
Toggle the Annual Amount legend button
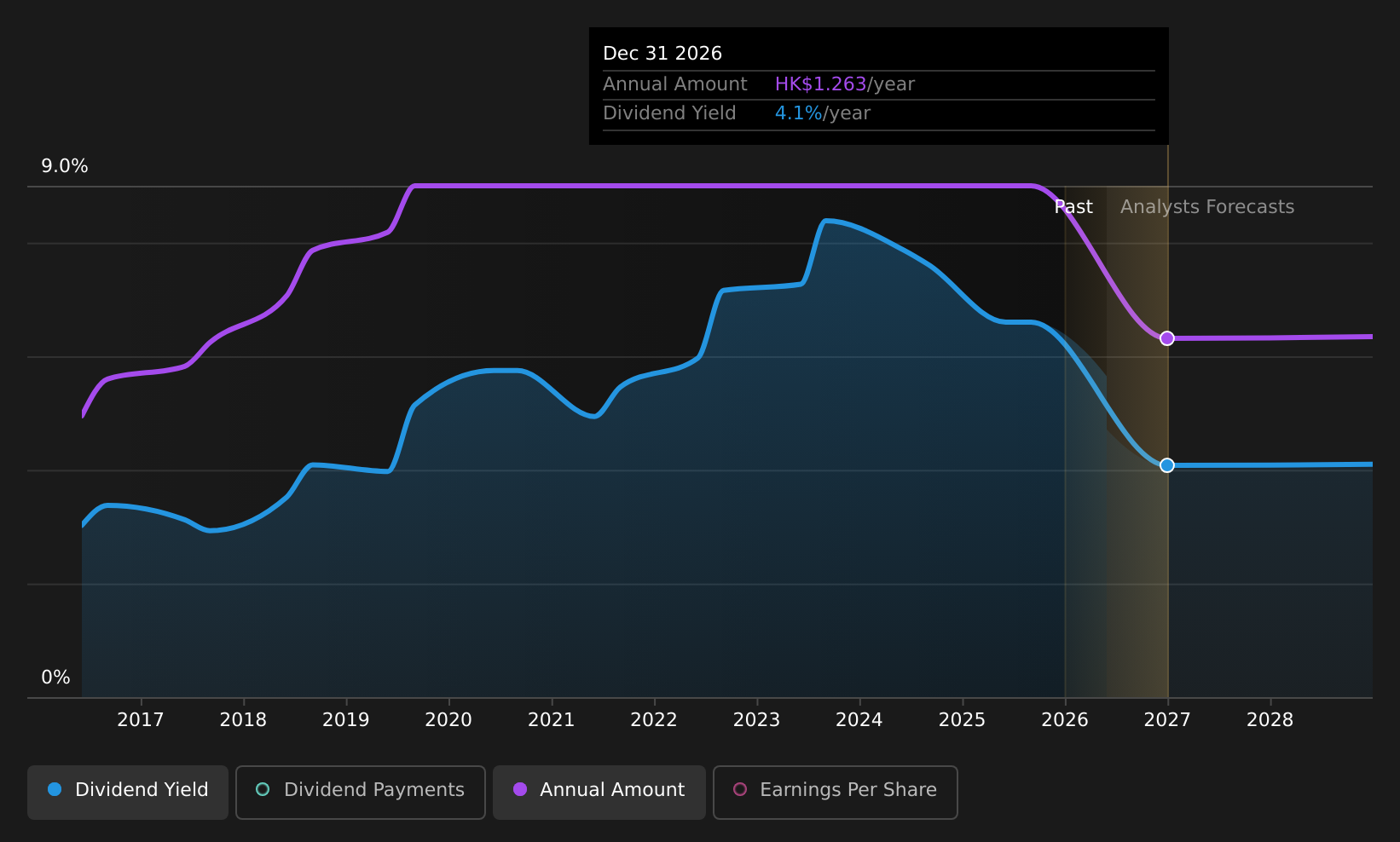(x=599, y=793)
